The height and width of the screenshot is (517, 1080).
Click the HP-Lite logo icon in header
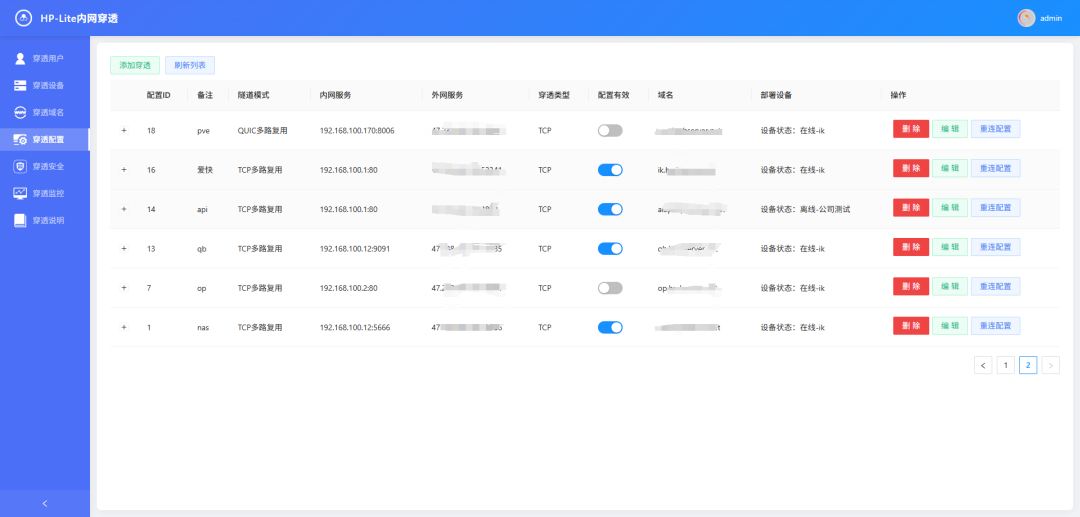(23, 18)
